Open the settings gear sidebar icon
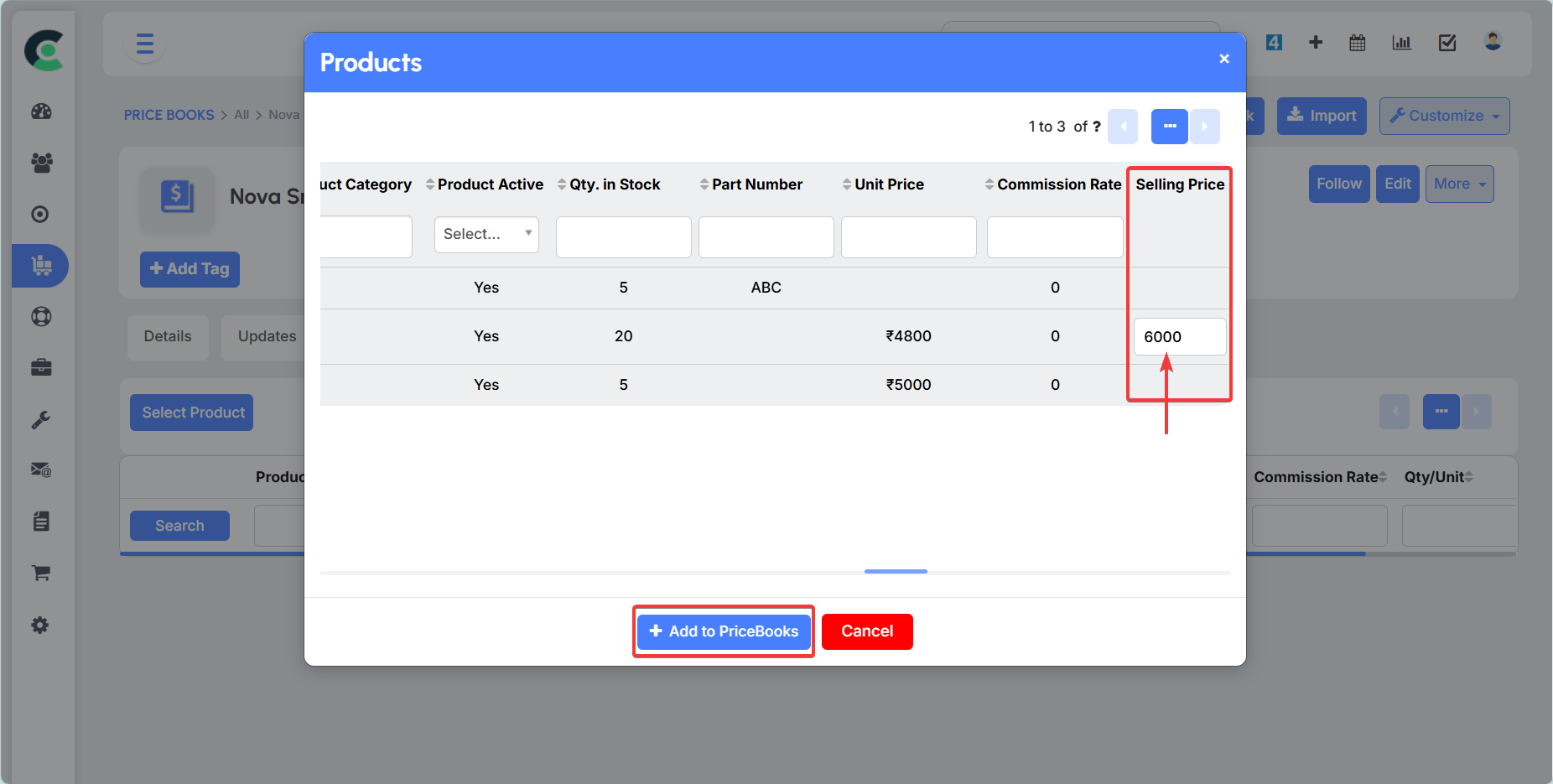 coord(40,626)
